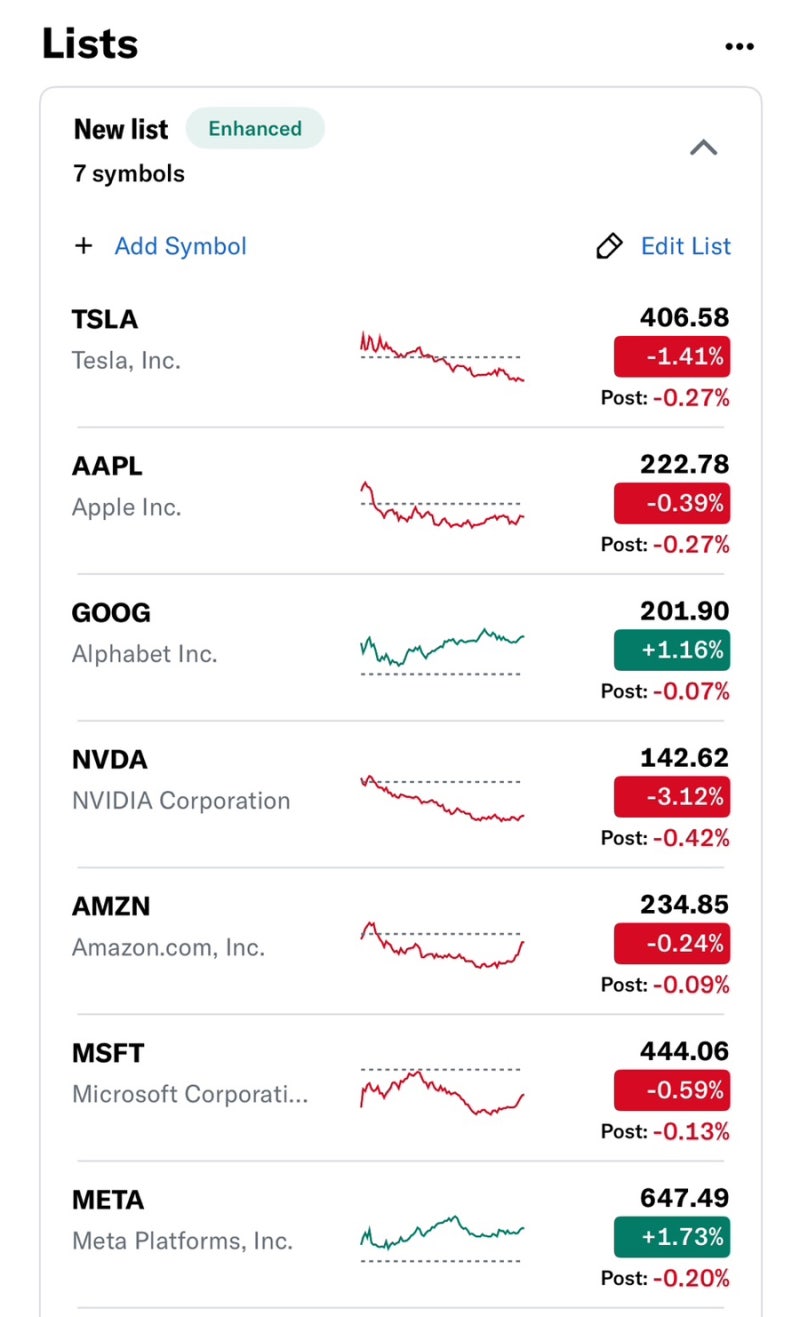800x1317 pixels.
Task: Toggle the GOOG +1.16% change badge
Action: 672,650
